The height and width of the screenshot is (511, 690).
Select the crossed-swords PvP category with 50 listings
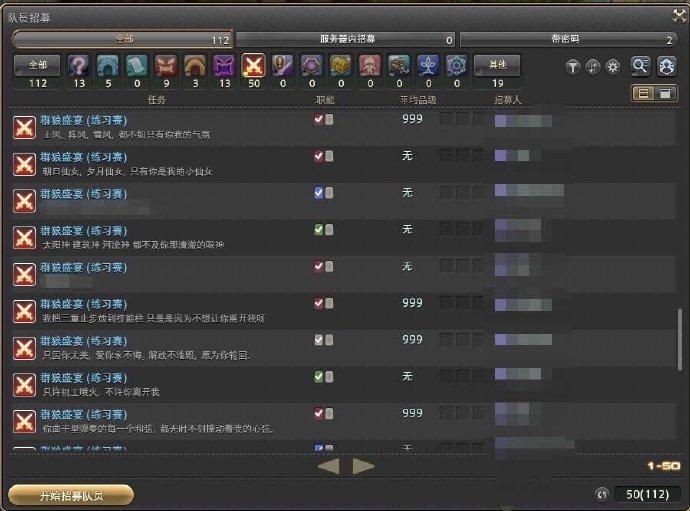click(253, 65)
